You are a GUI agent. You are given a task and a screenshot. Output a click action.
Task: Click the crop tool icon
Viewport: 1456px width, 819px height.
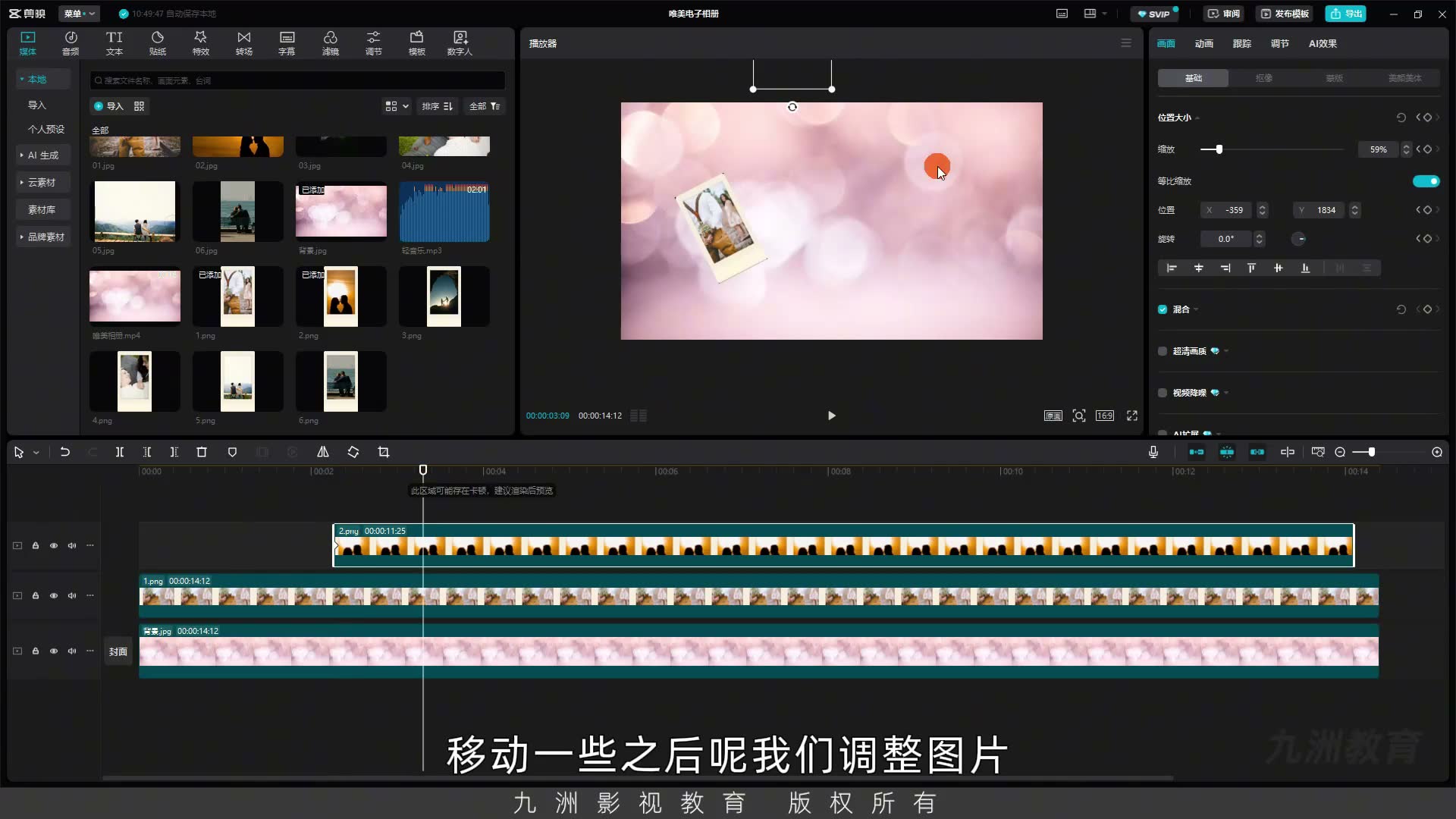[x=384, y=452]
